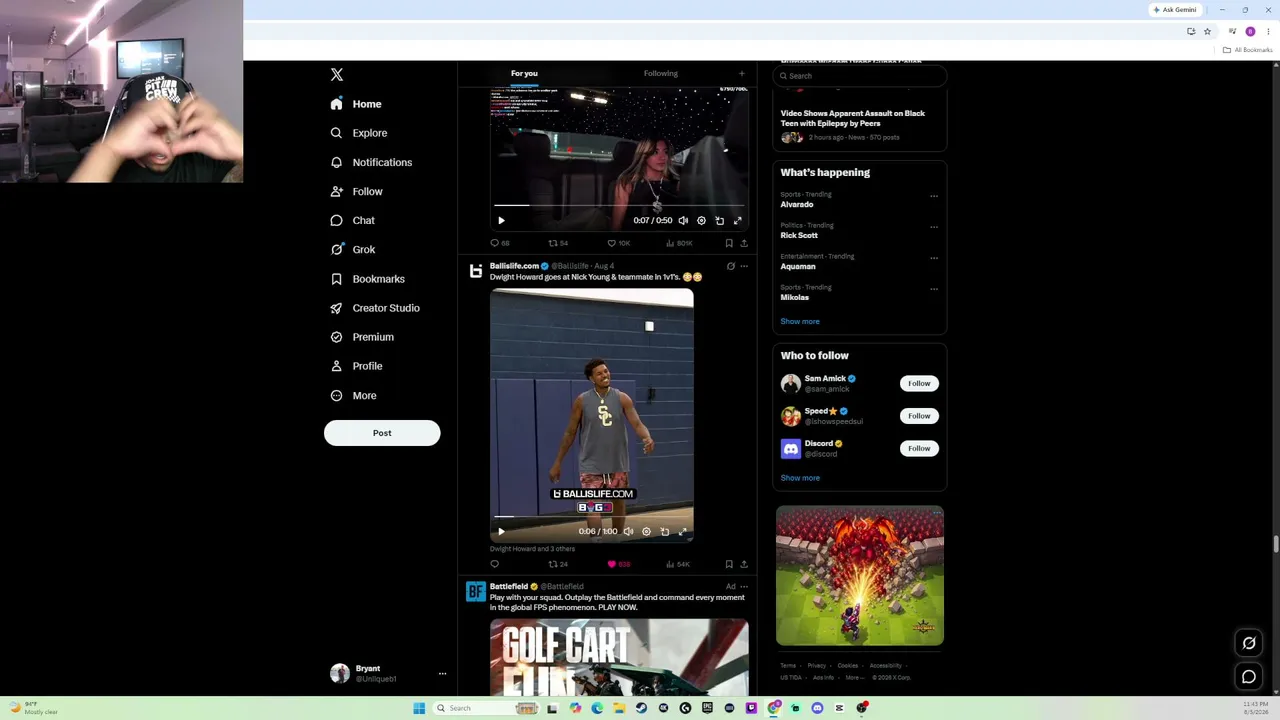Enter fullscreen on the Ballislife video

pyautogui.click(x=683, y=532)
